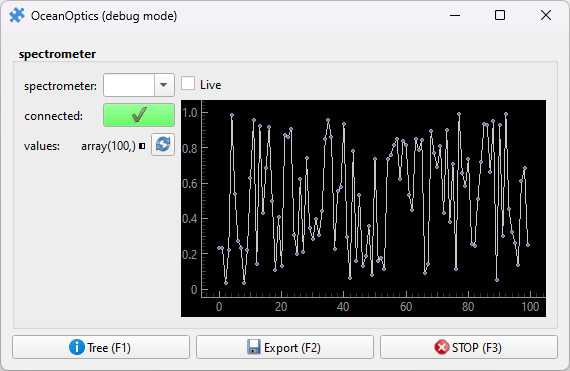
Task: Click the 'connected:' label
Action: [53, 116]
